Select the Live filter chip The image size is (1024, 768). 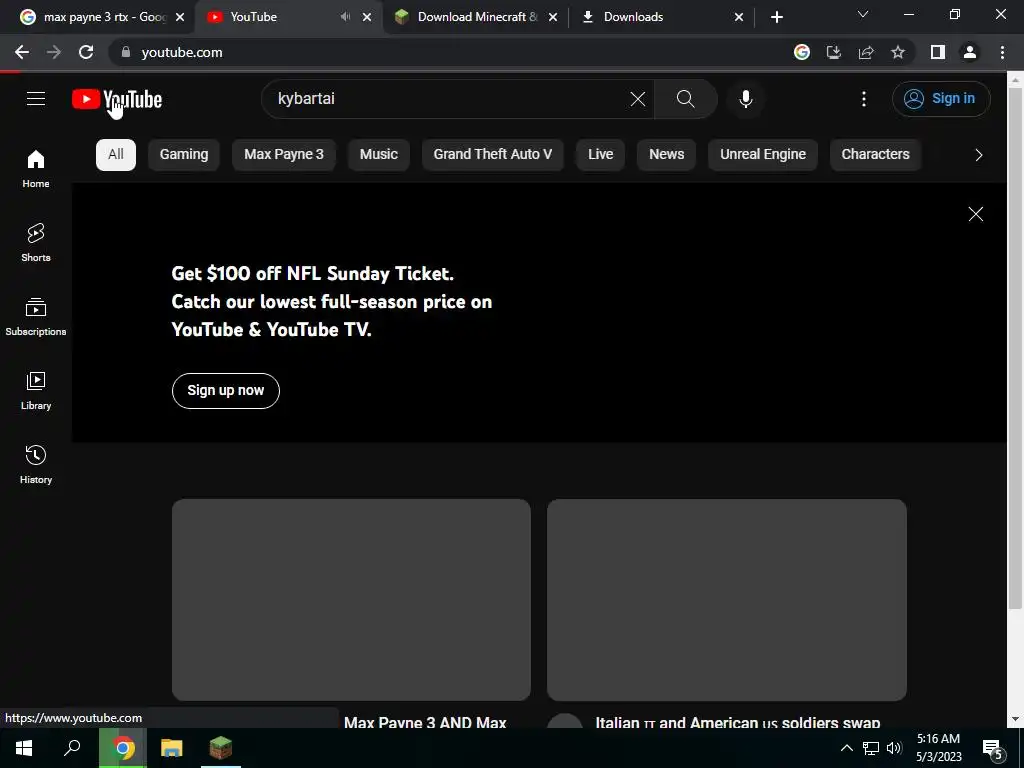pyautogui.click(x=600, y=155)
